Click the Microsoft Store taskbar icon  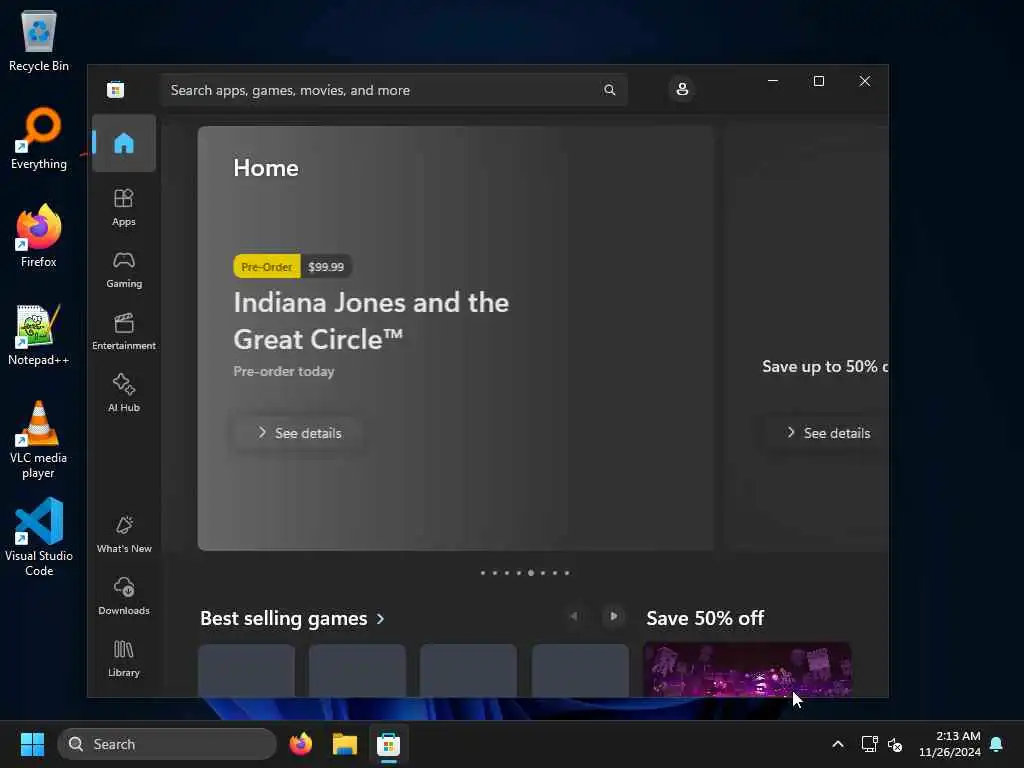(389, 744)
